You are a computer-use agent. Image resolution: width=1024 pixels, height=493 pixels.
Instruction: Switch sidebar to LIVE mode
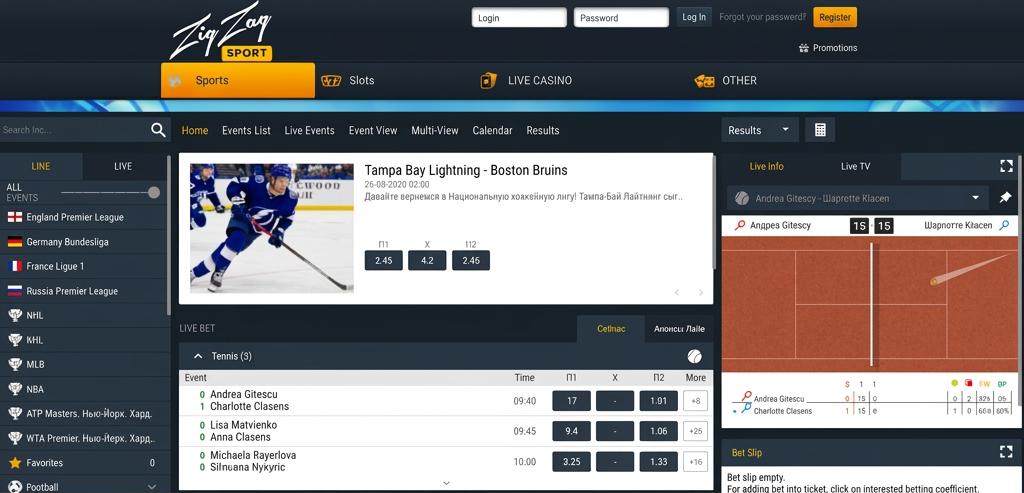click(x=123, y=166)
